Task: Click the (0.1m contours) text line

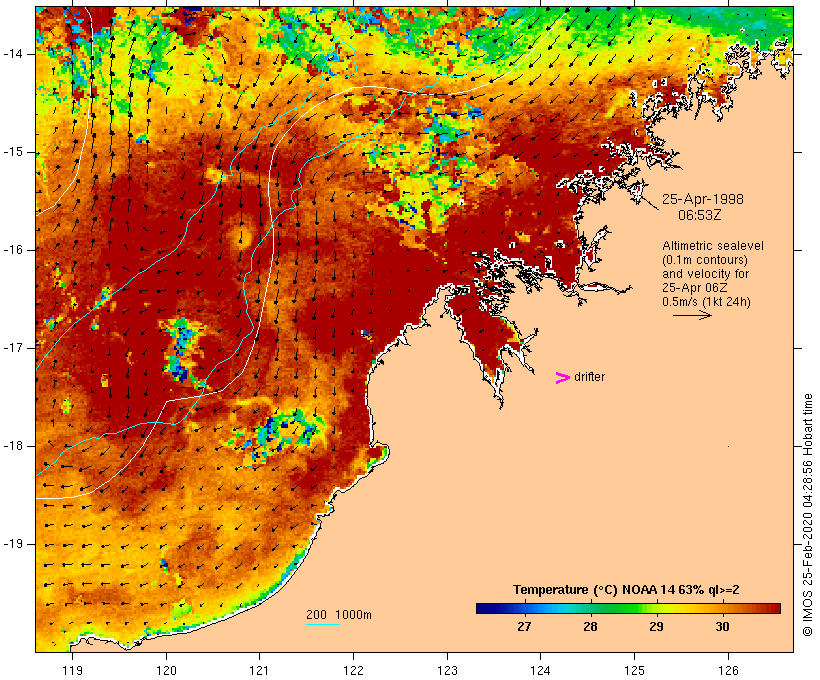Action: (x=705, y=260)
